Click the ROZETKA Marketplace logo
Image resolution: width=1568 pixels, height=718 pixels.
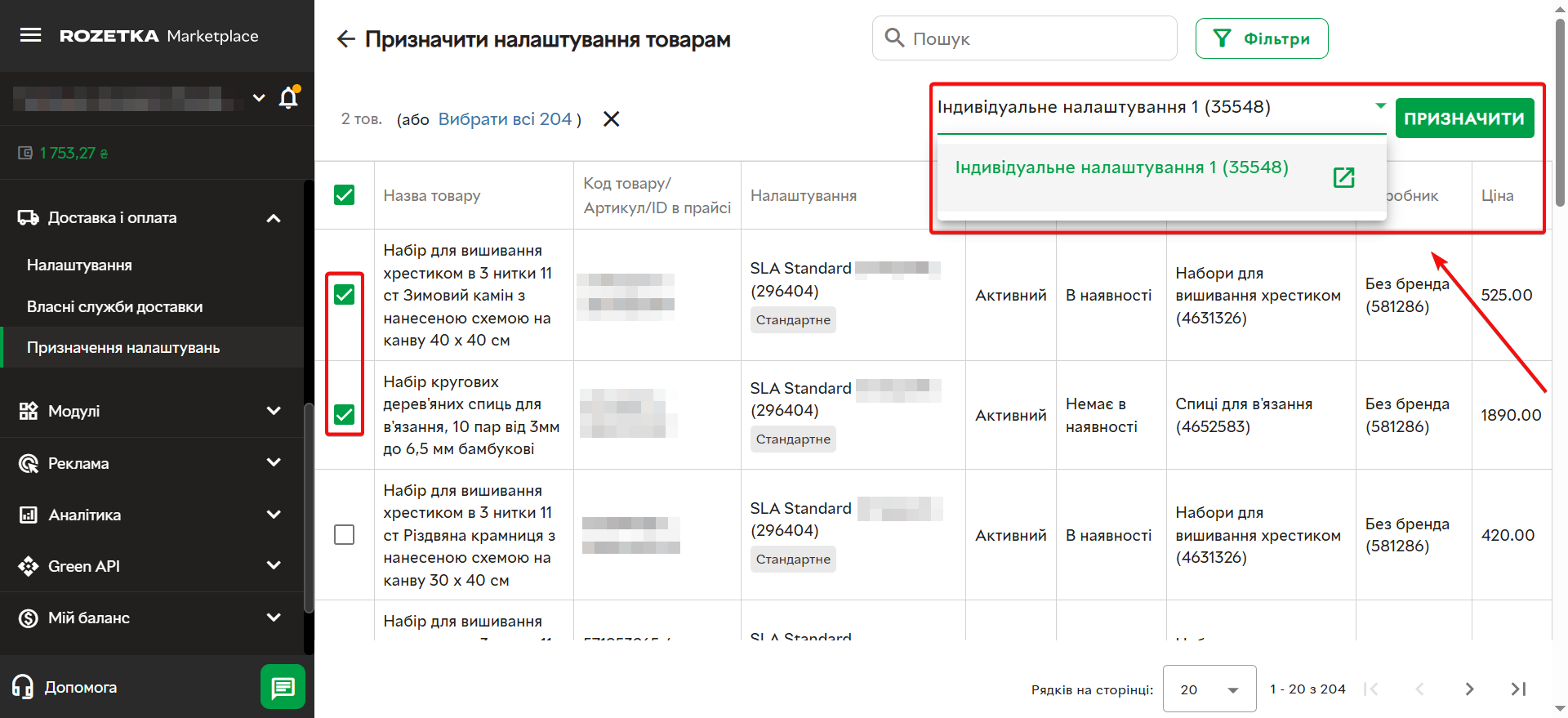(x=158, y=36)
